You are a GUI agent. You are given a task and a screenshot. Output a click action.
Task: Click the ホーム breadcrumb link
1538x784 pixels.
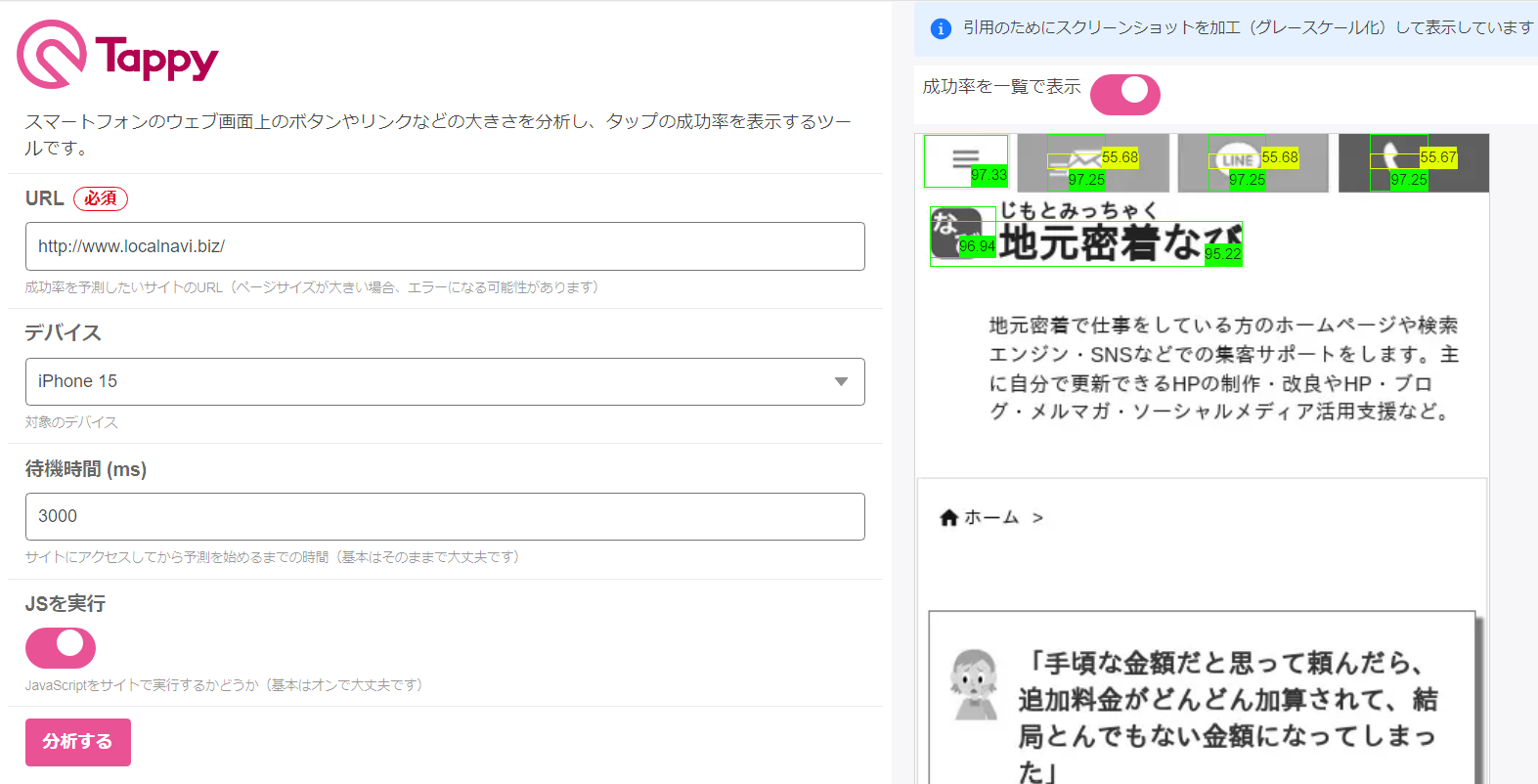point(991,517)
